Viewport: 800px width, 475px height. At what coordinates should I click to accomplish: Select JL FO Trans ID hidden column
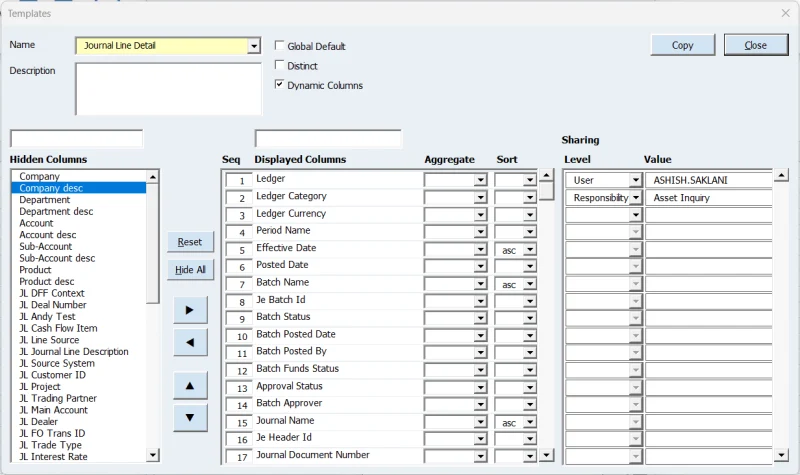(79, 433)
